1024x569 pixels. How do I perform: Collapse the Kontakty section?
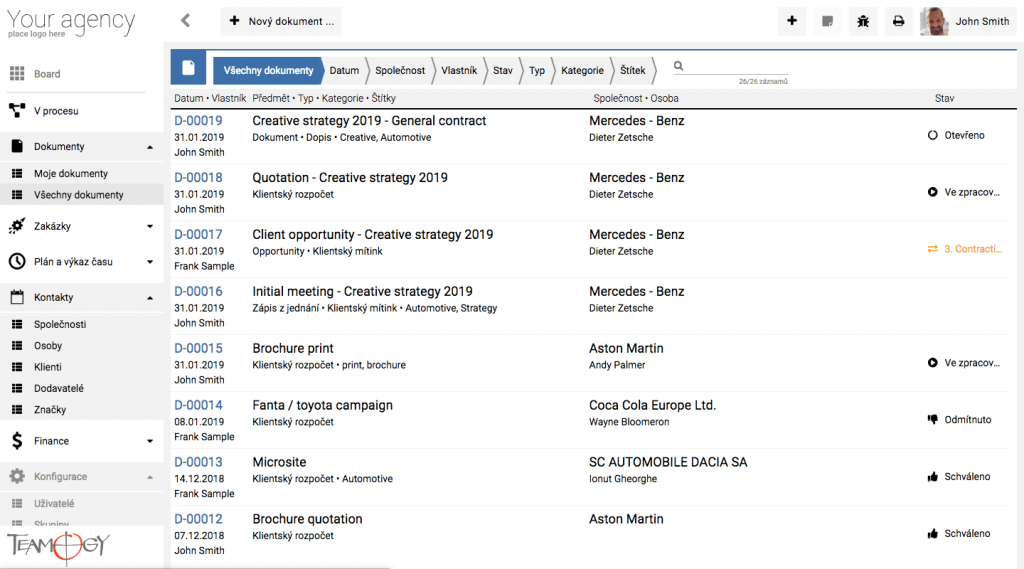click(150, 298)
